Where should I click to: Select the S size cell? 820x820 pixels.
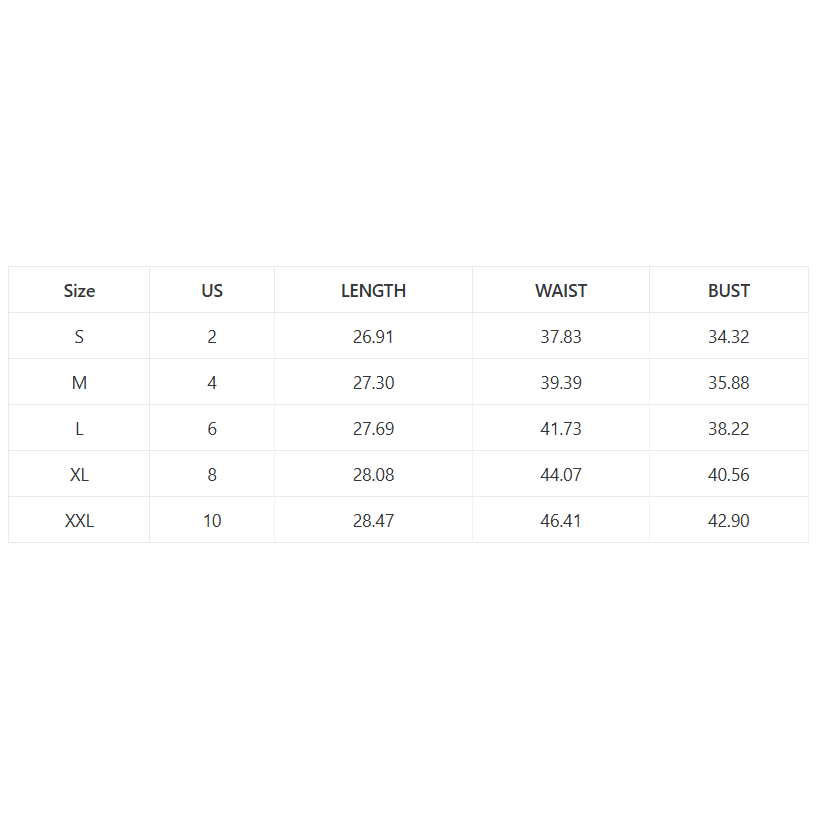click(79, 336)
